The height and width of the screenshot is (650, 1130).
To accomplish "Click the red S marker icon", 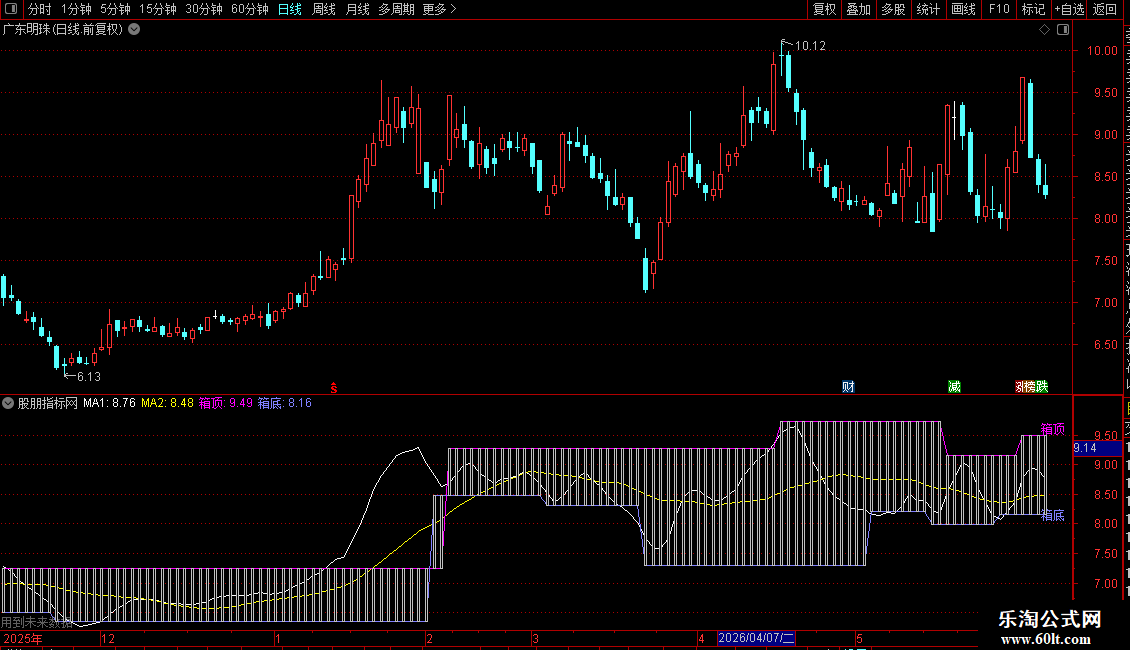I will tap(334, 388).
